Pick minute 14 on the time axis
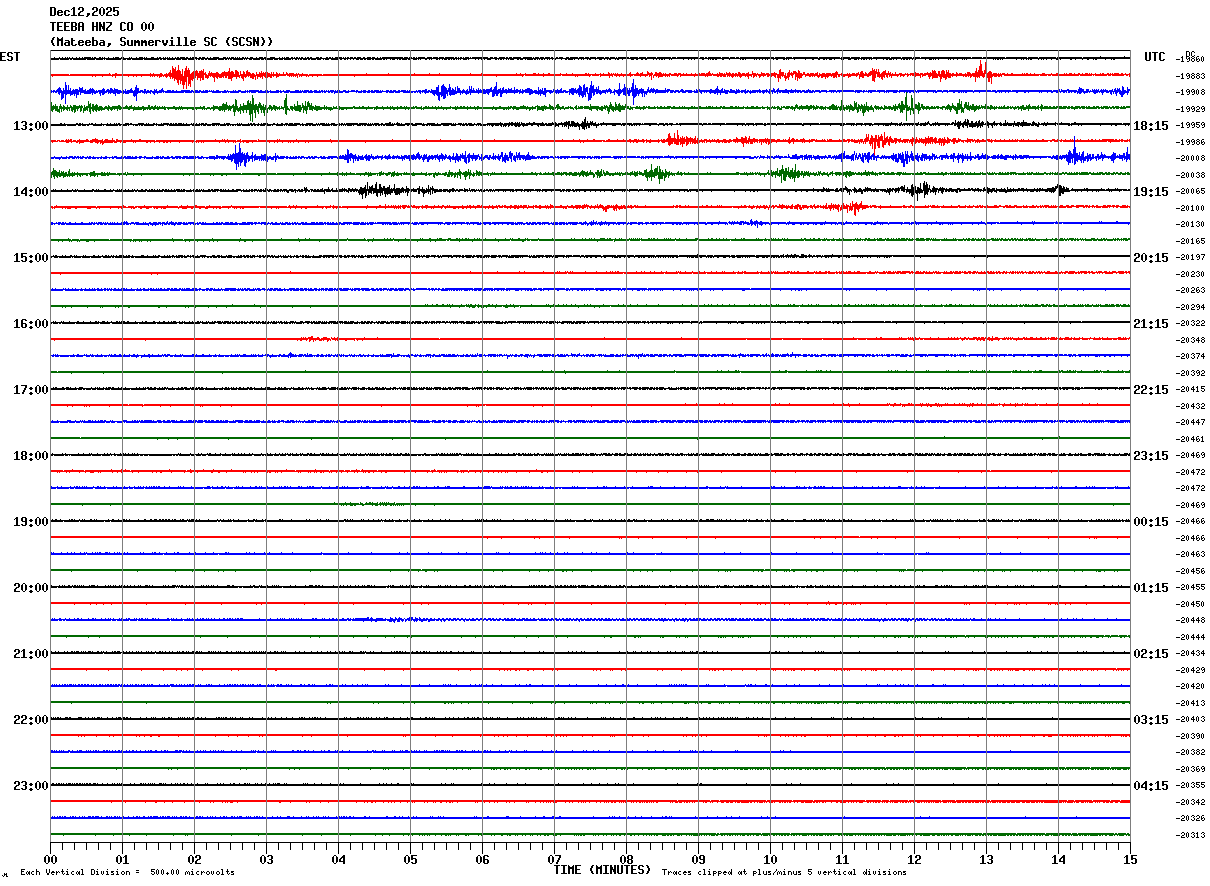Viewport: 1210px width, 886px height. (x=1058, y=859)
